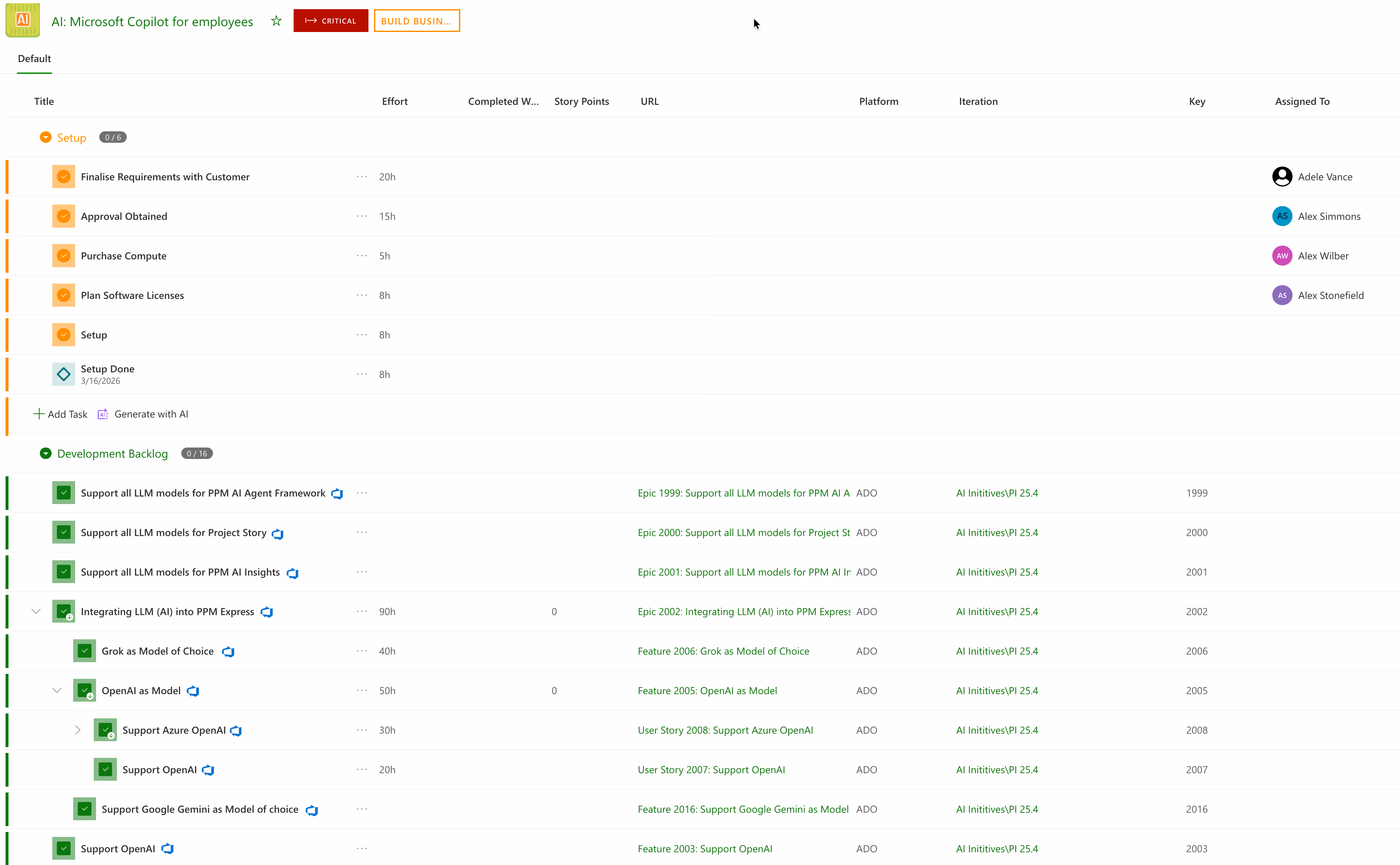Click Add Task in the Setup bucket
This screenshot has height=865, width=1400.
pyautogui.click(x=61, y=414)
